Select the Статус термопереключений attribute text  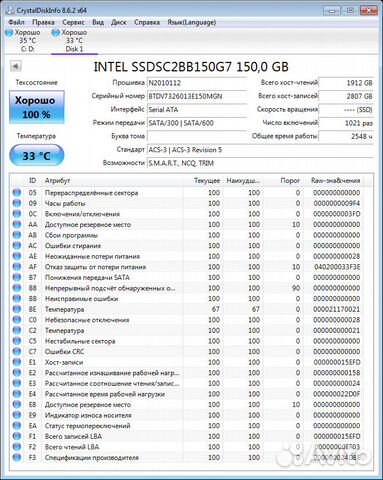tap(87, 426)
